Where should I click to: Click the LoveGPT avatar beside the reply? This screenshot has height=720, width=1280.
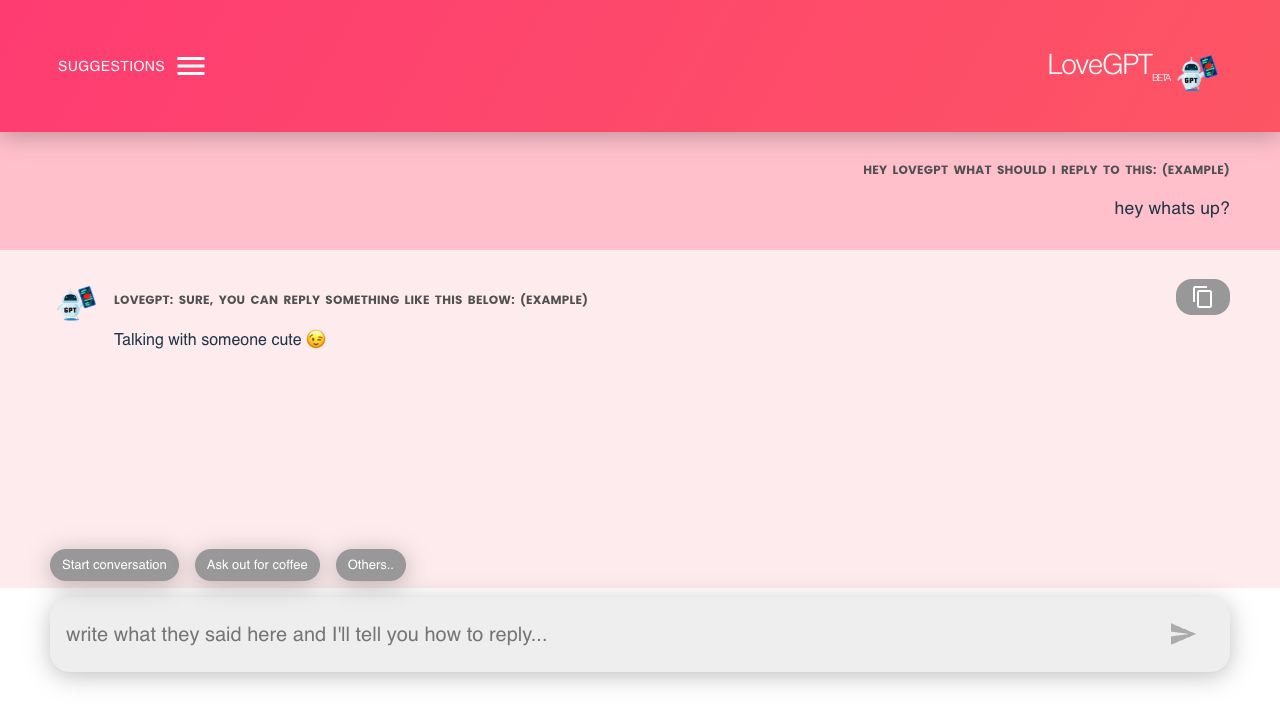coord(78,302)
